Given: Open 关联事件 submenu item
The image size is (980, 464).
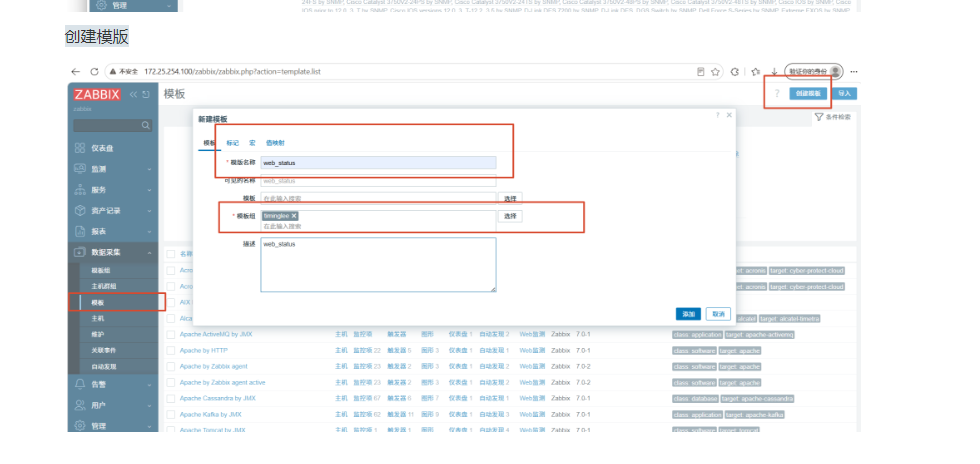Looking at the screenshot, I should (x=104, y=350).
